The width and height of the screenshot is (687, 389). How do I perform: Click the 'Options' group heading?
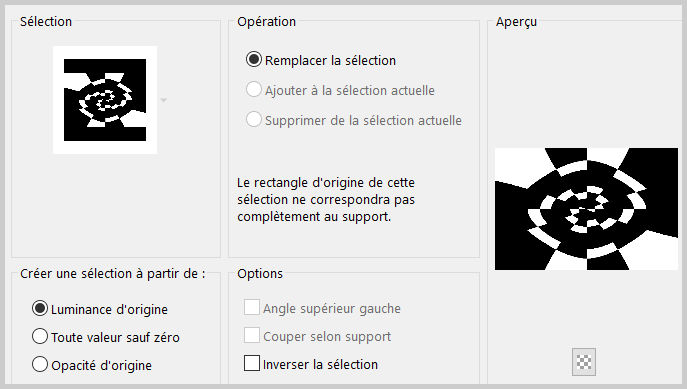(x=260, y=274)
